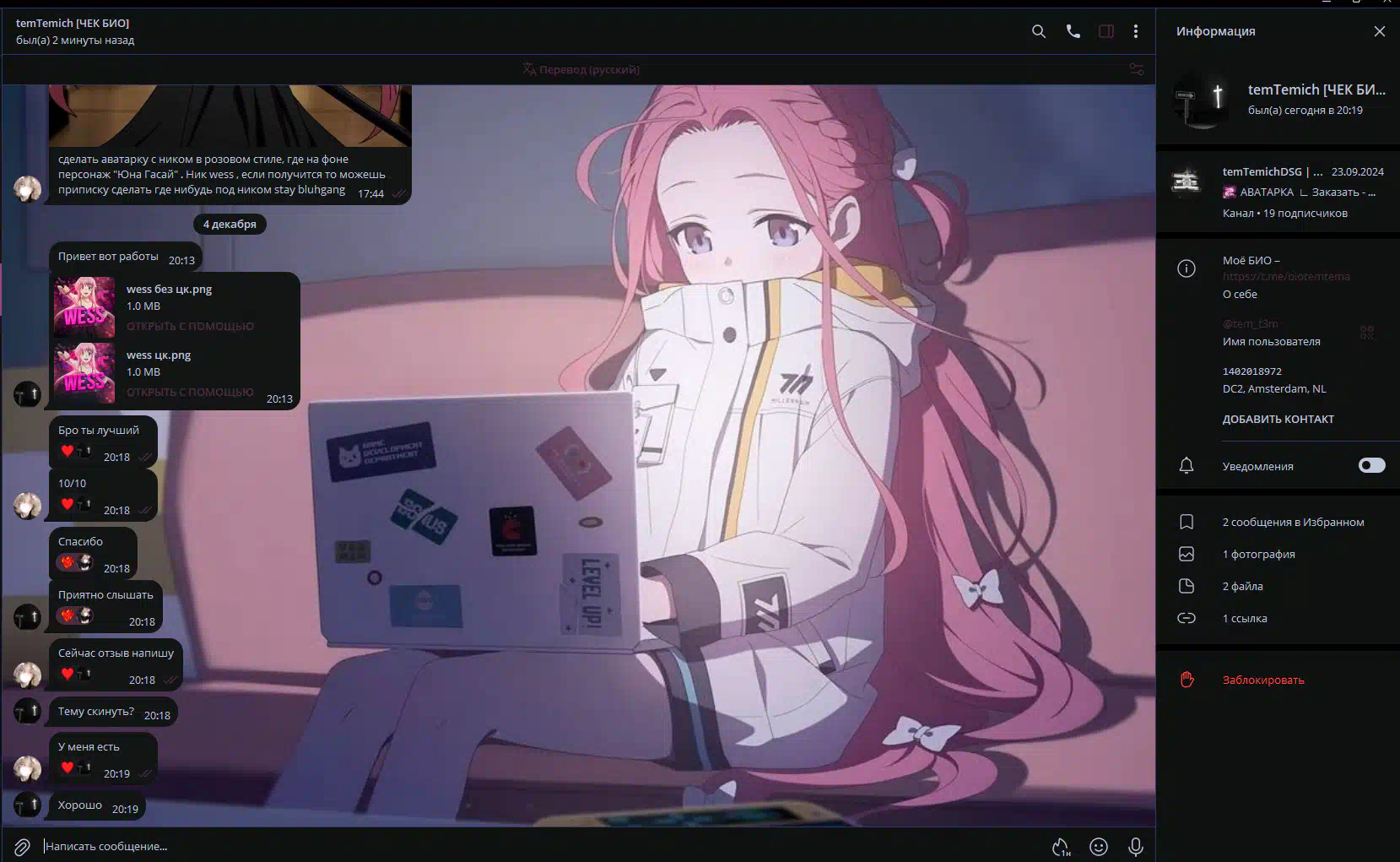Image resolution: width=1400 pixels, height=862 pixels.
Task: Click the link icon next to 1 ссылка
Action: coord(1186,618)
